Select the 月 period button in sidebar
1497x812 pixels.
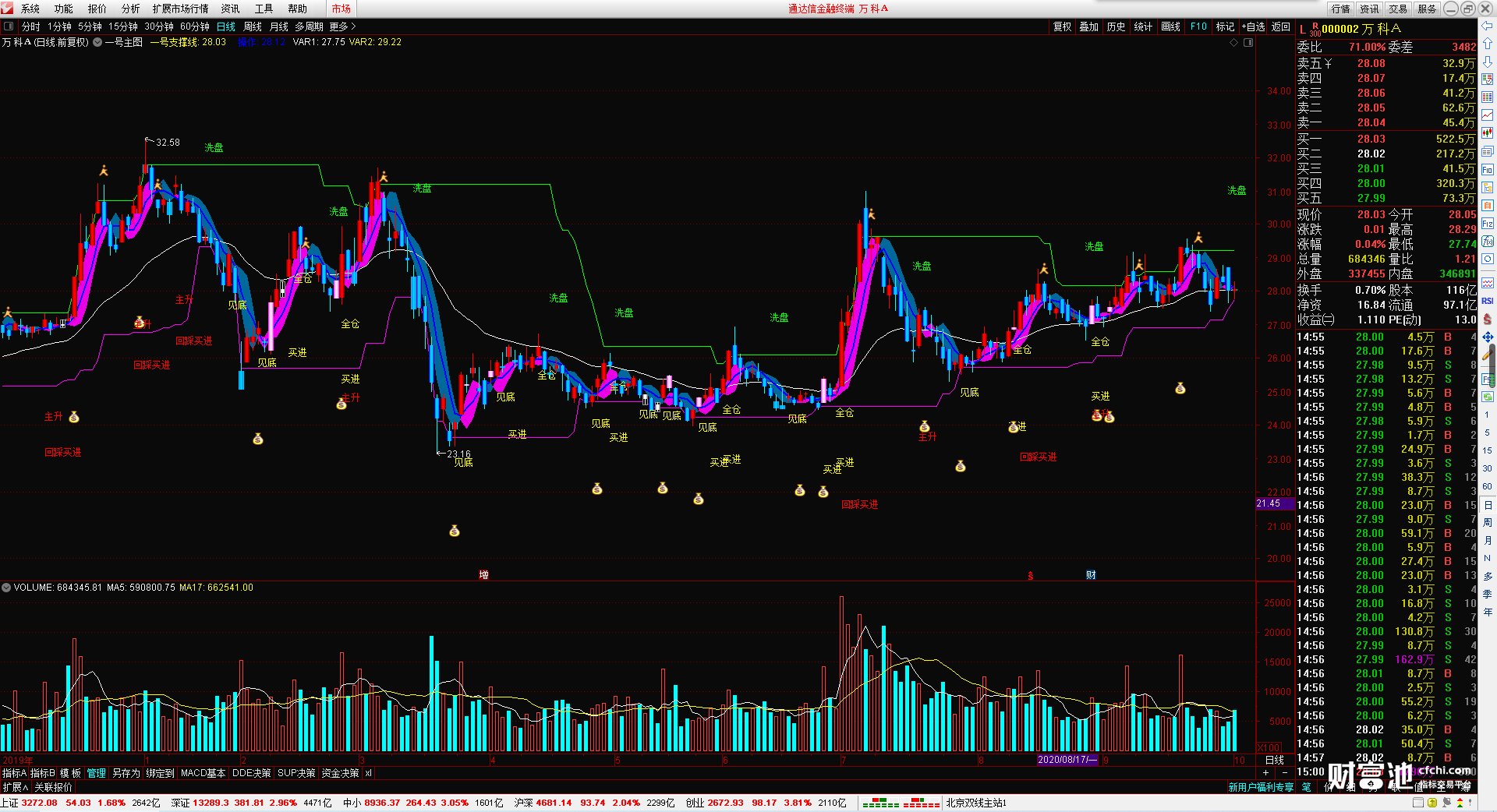point(1488,541)
